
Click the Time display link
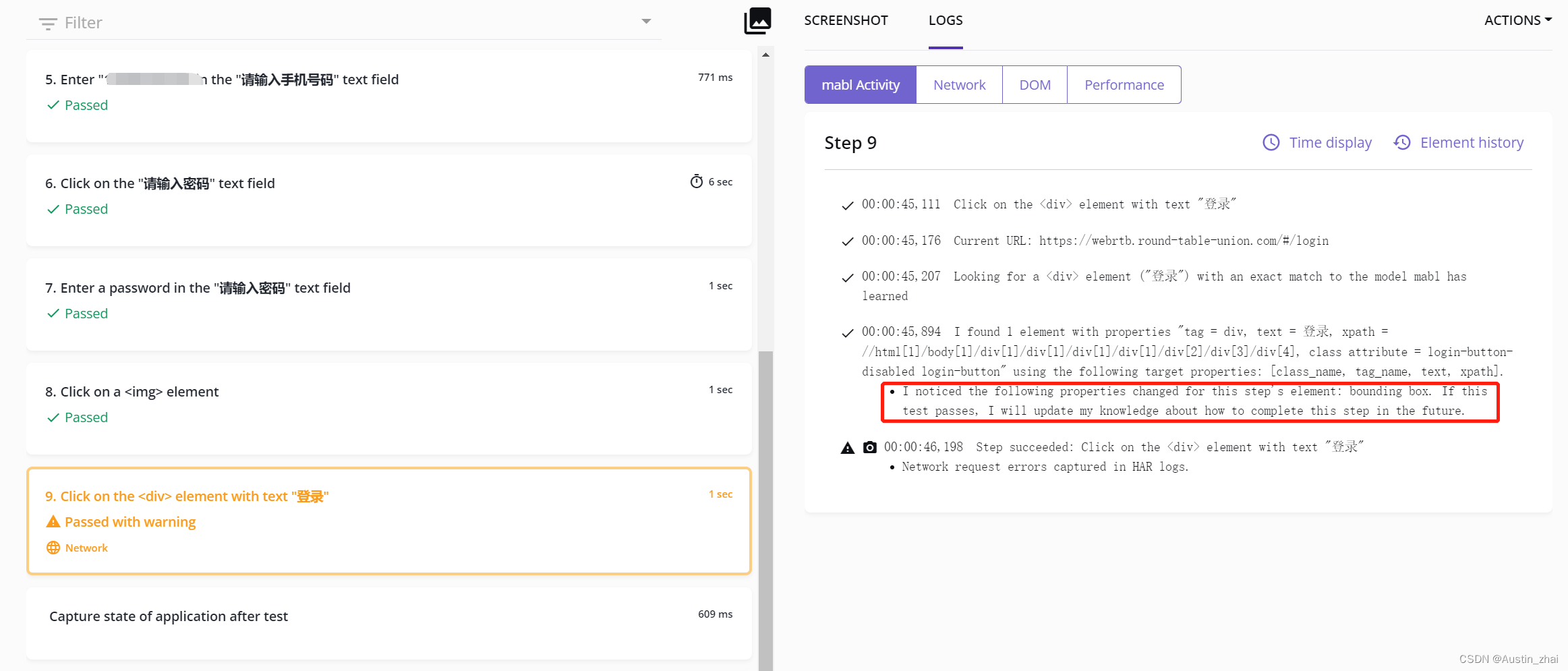[x=1330, y=142]
